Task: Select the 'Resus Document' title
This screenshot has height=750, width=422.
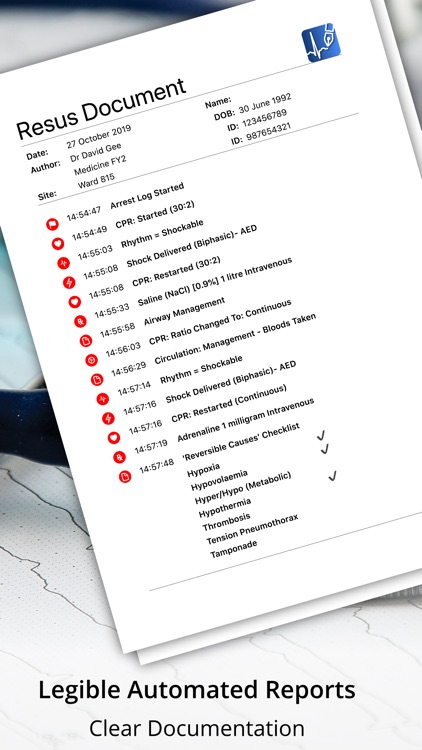Action: (101, 108)
